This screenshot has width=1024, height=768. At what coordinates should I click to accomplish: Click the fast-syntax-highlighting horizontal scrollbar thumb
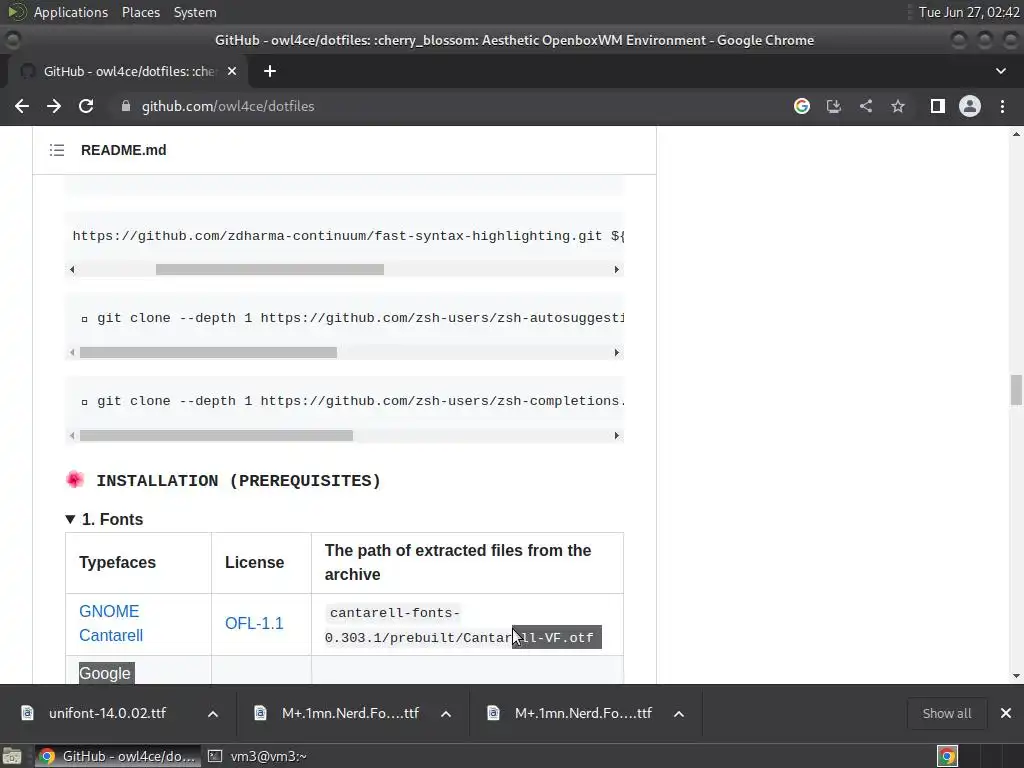[x=270, y=270]
